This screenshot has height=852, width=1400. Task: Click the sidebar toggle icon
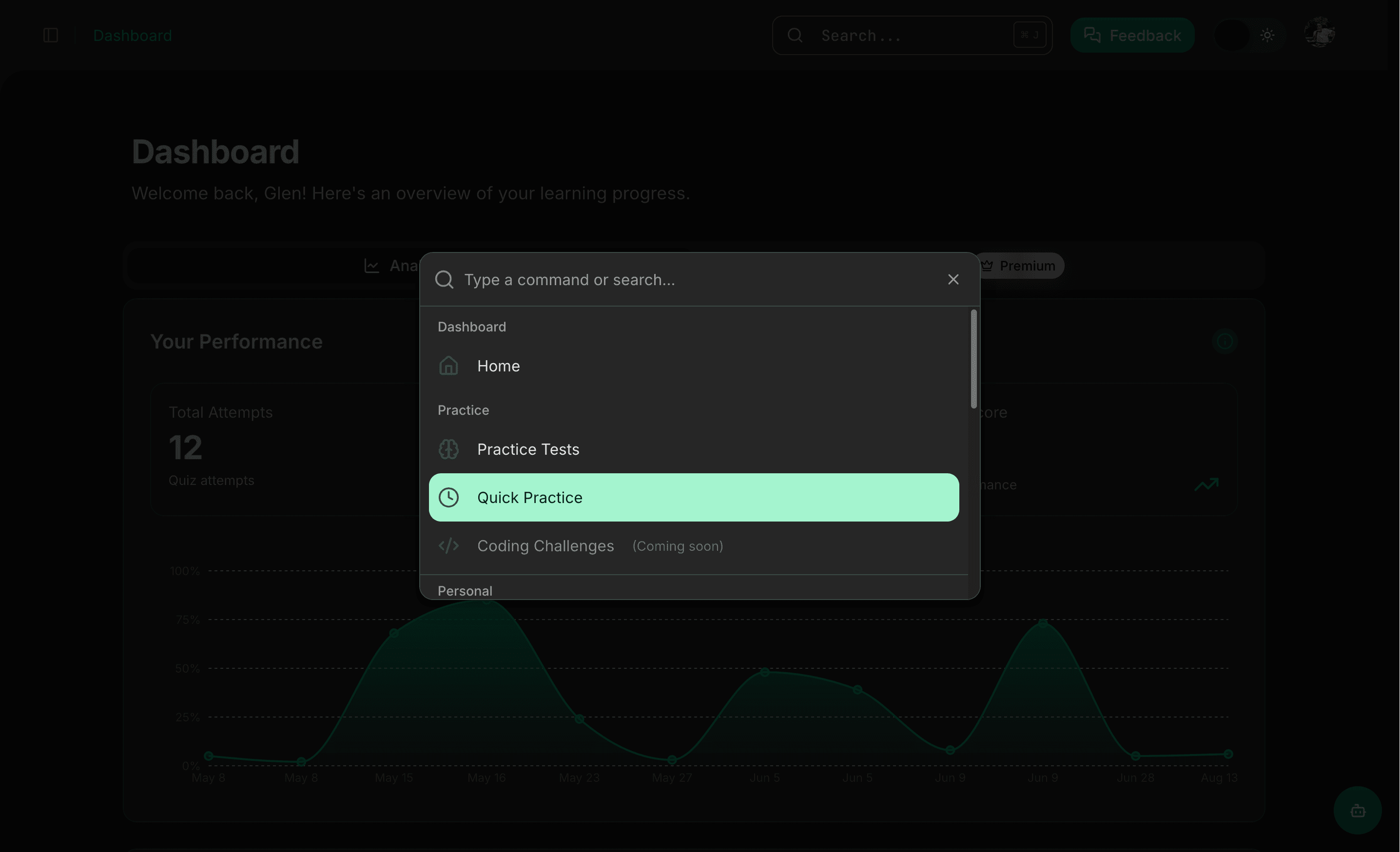pos(51,35)
